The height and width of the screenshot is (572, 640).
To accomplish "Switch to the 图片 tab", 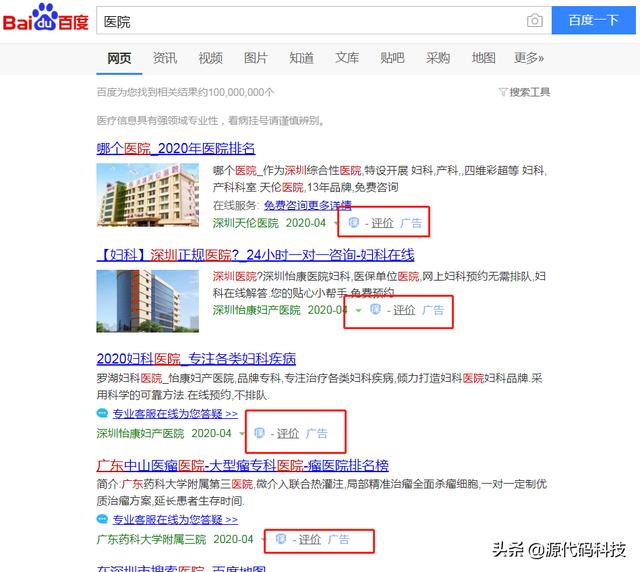I will pos(256,58).
